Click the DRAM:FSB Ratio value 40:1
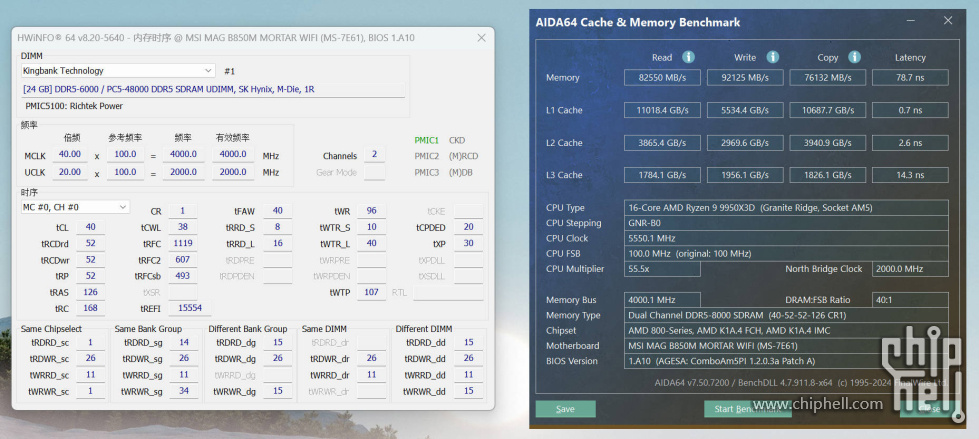Screen dimensions: 979x439 point(910,300)
